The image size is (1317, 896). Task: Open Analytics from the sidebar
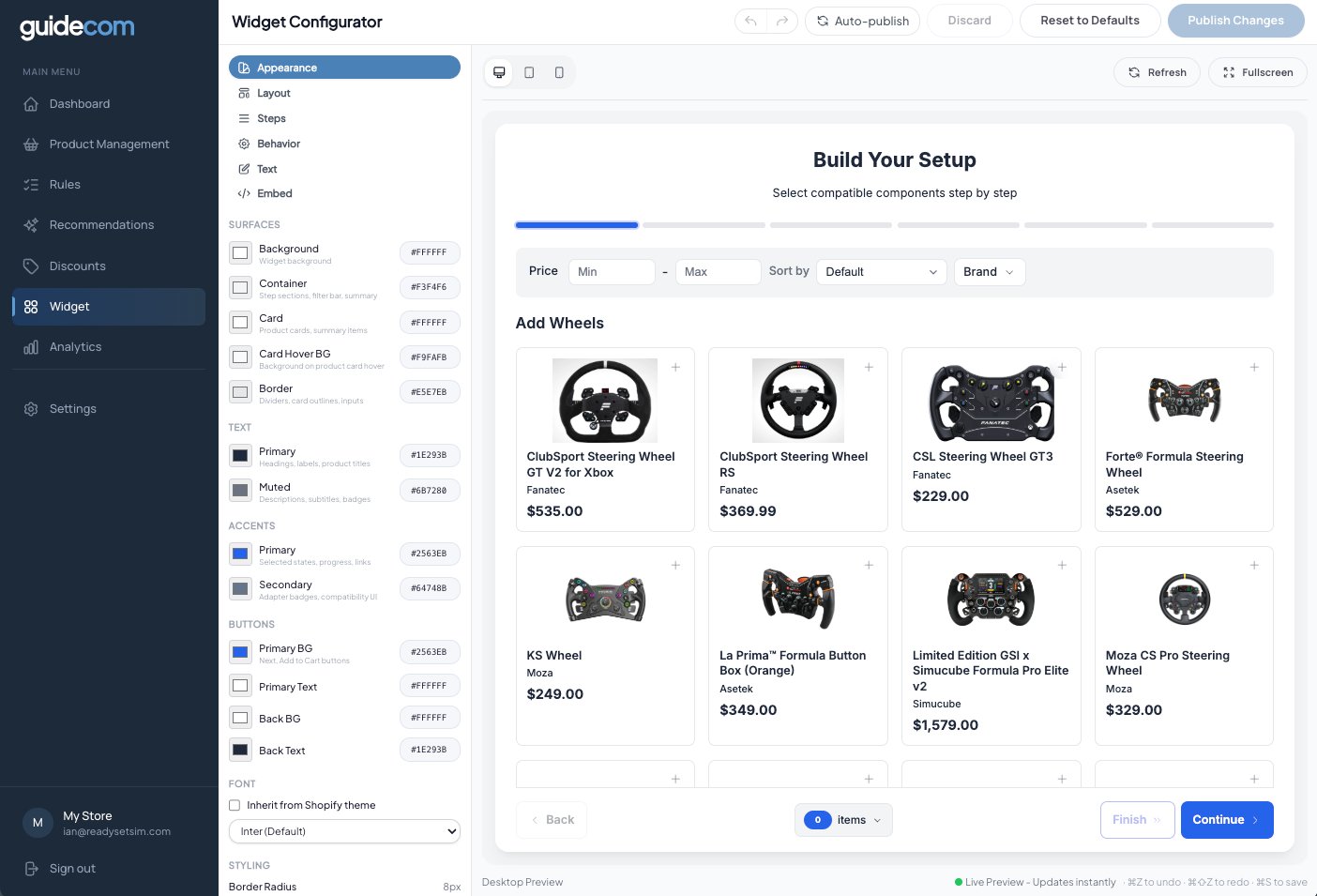[75, 346]
